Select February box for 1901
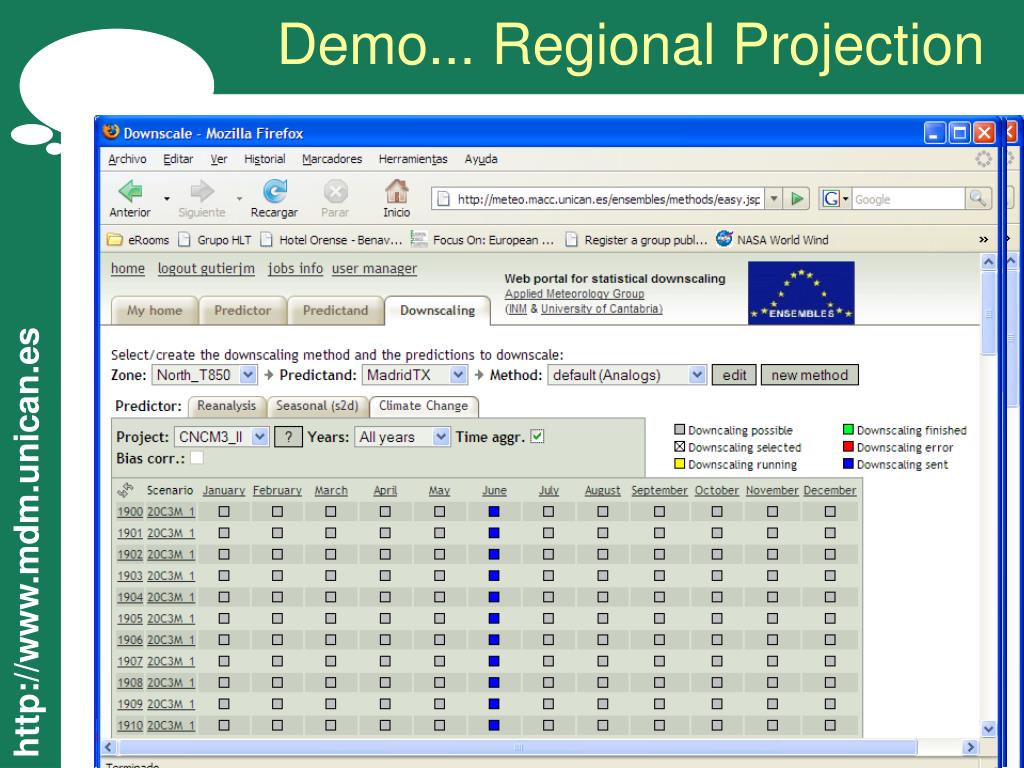Viewport: 1024px width, 768px height. click(278, 533)
